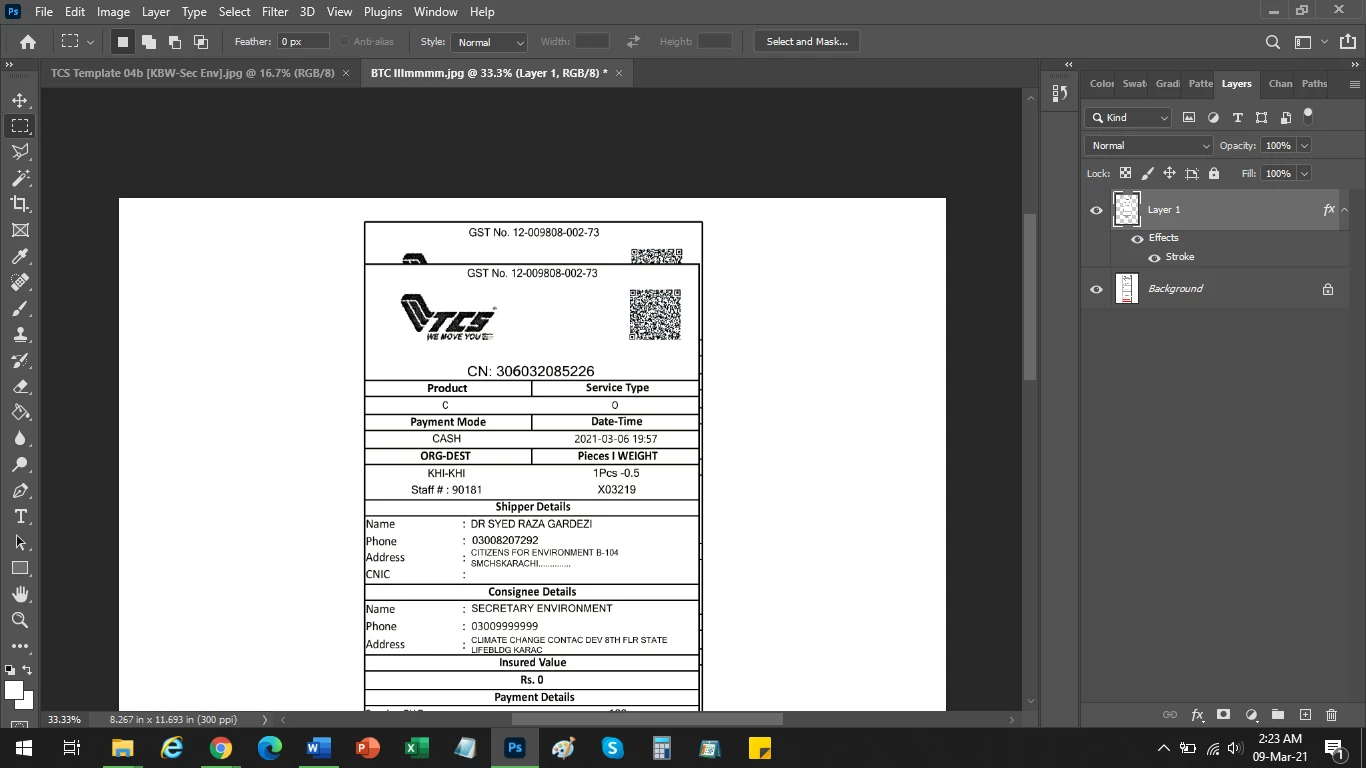Select the Magic Wand tool
The image size is (1366, 768).
coord(20,178)
